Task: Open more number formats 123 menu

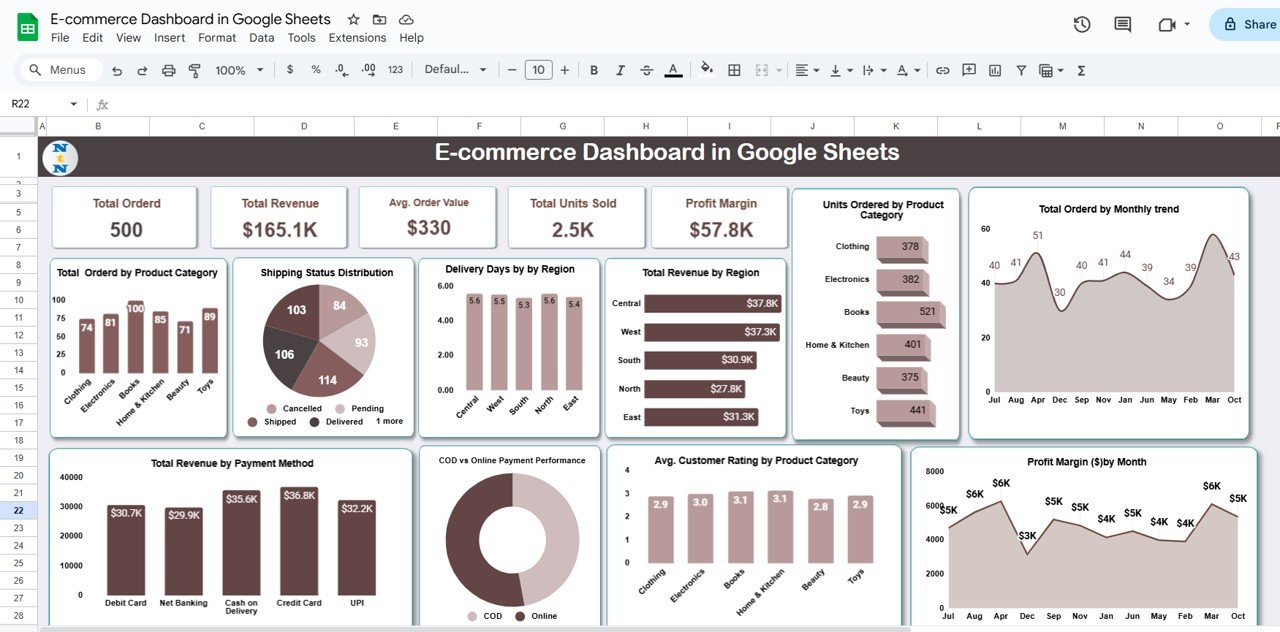Action: [x=395, y=70]
